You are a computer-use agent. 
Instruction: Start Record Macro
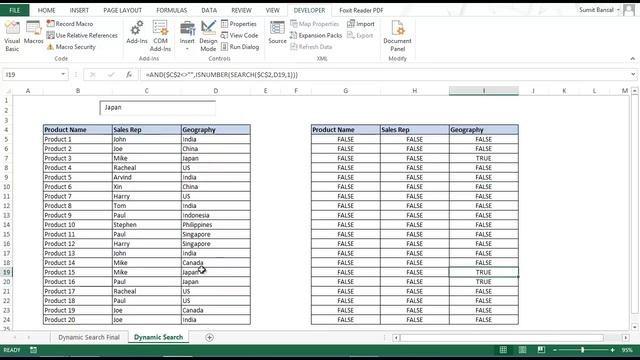70,24
